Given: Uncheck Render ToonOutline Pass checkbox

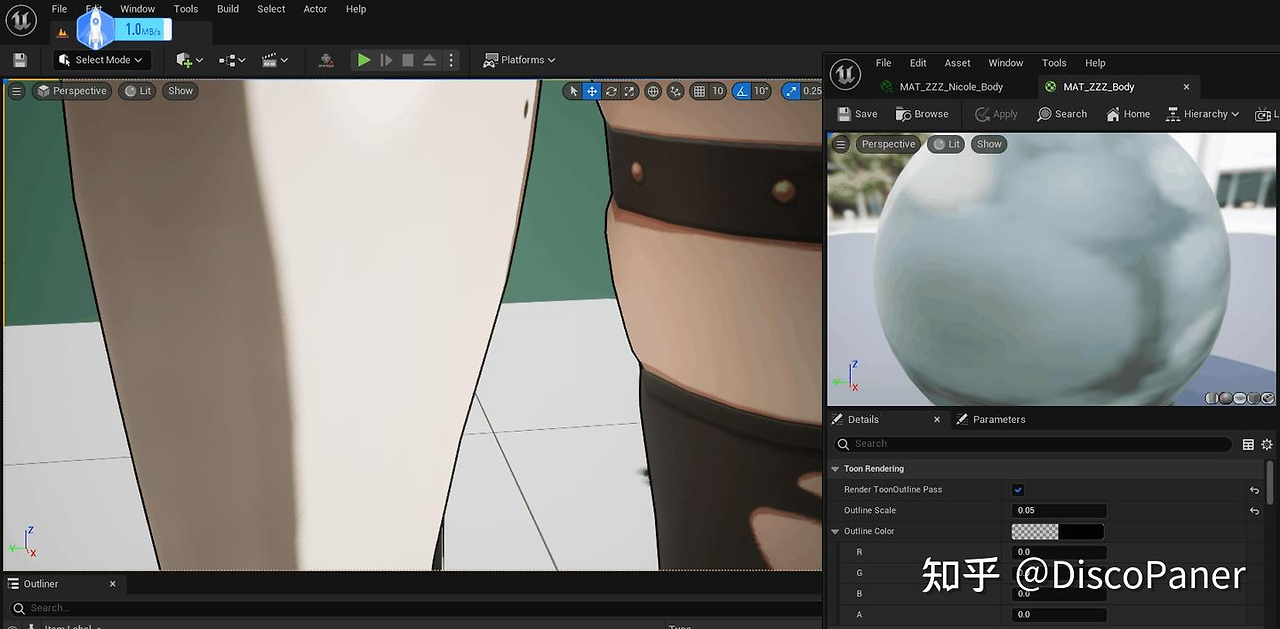Looking at the screenshot, I should click(1018, 490).
